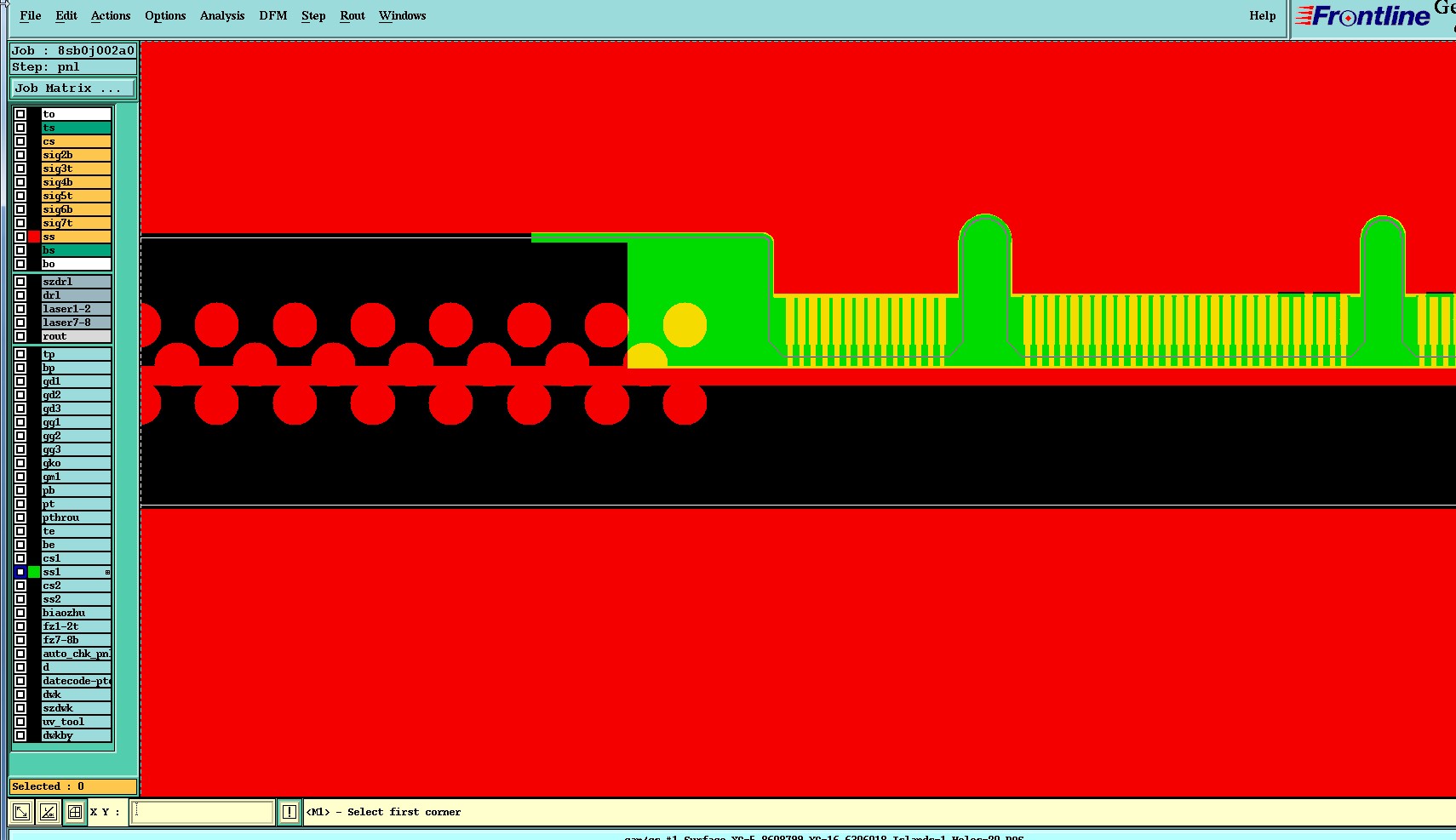Select the sig7t layer name
The height and width of the screenshot is (840, 1456).
(77, 223)
